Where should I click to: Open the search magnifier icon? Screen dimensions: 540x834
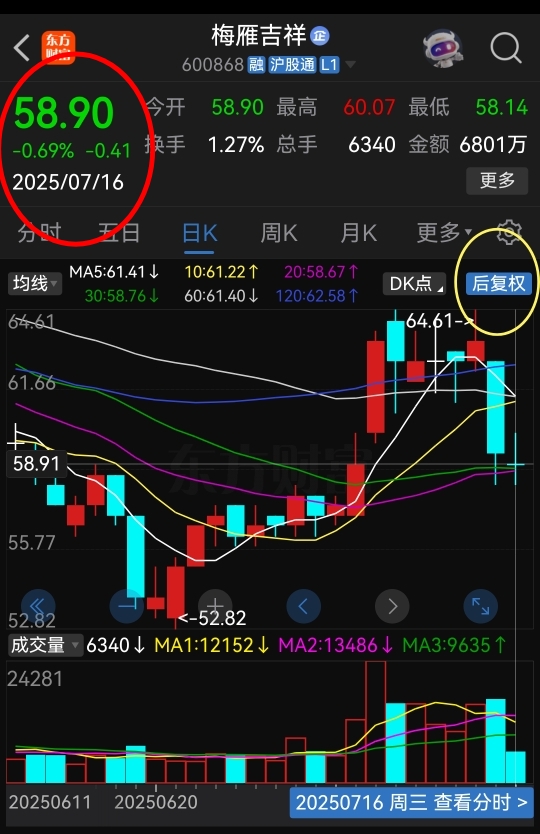(505, 48)
